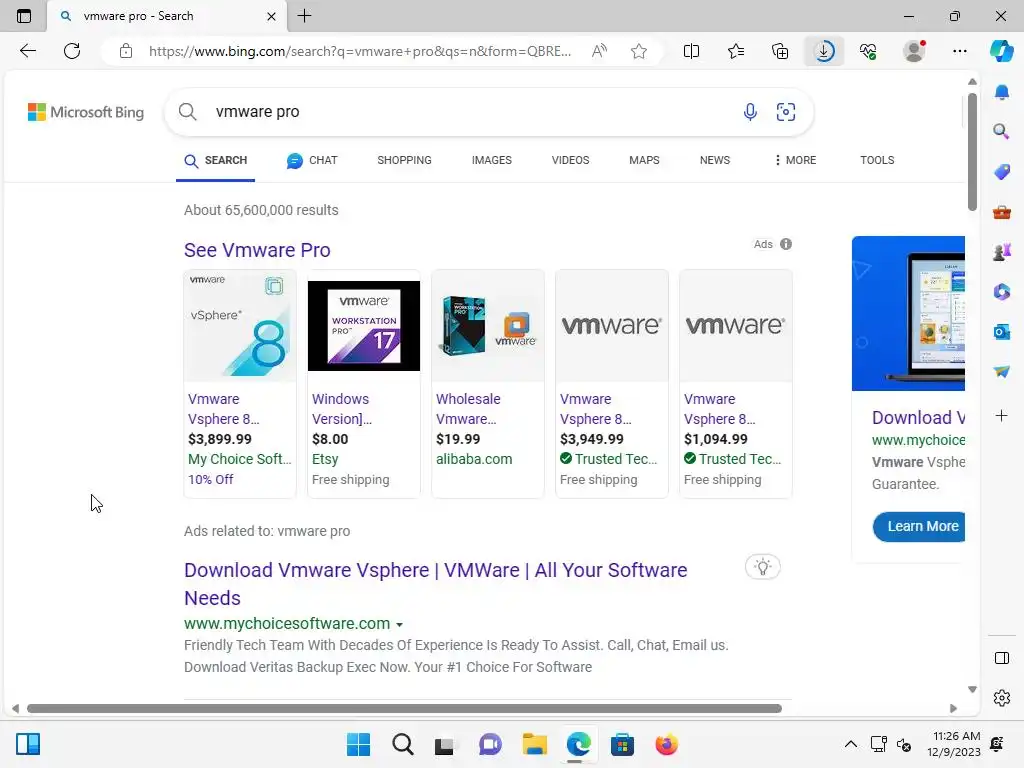Viewport: 1024px width, 768px height.
Task: Open Copilot in the Edge sidebar
Action: click(1002, 51)
